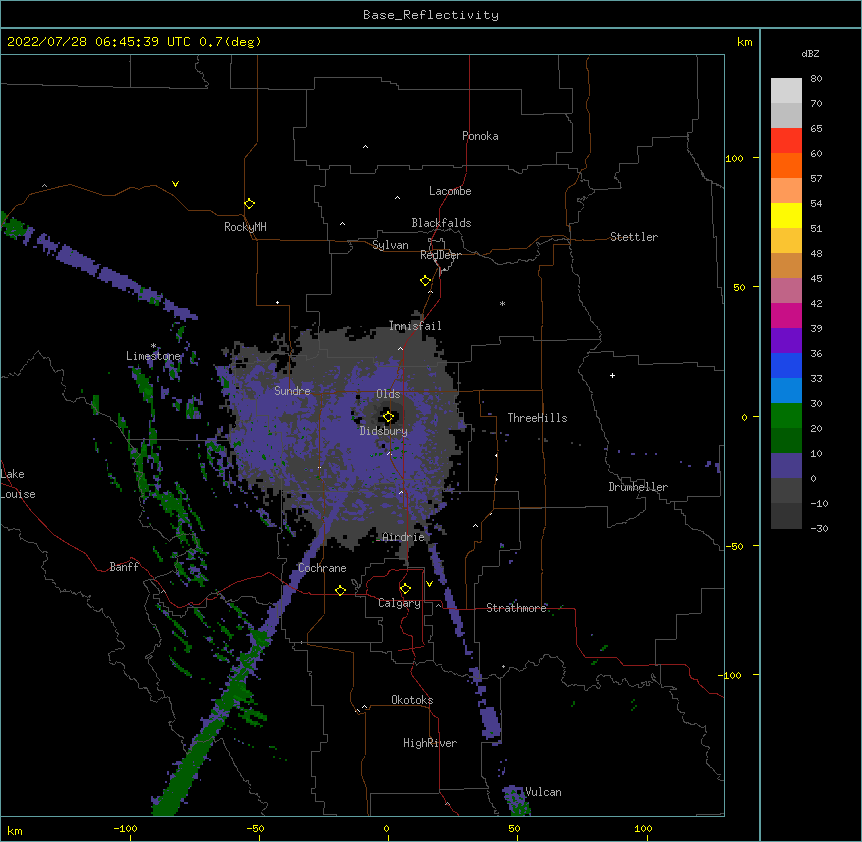
Task: Click the yellow diamond marker above Calgary label
Action: point(405,589)
